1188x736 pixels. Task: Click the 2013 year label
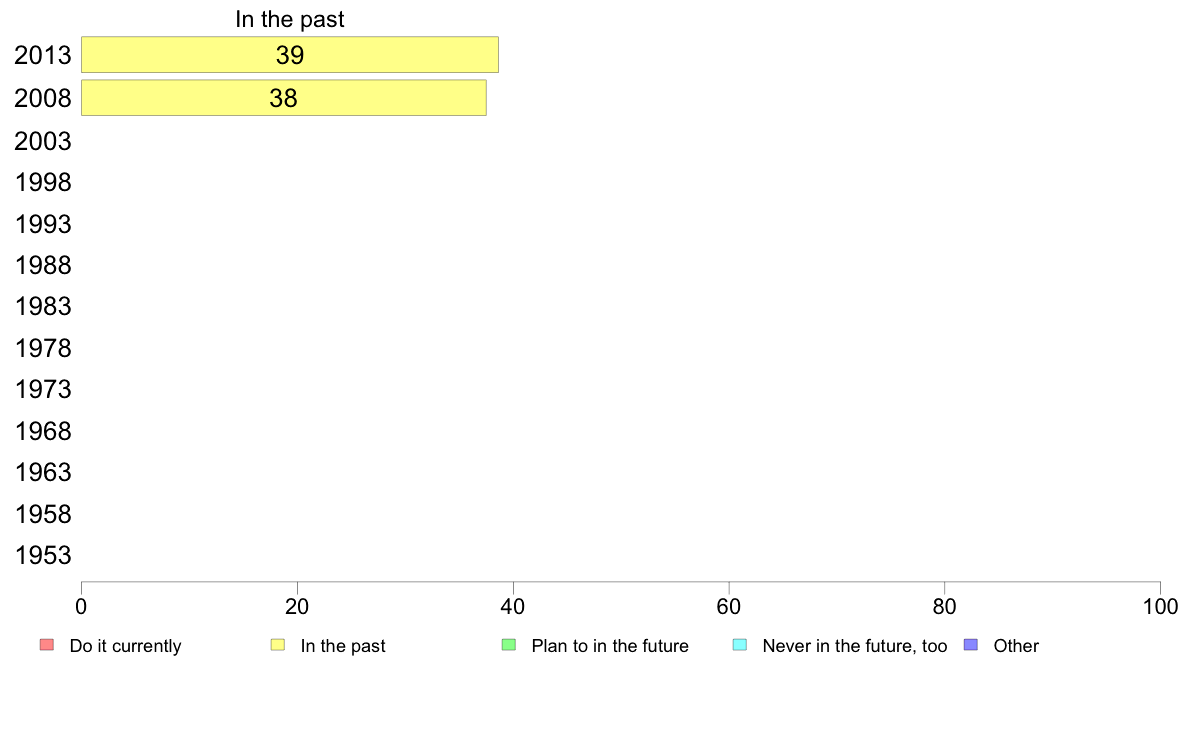(42, 55)
